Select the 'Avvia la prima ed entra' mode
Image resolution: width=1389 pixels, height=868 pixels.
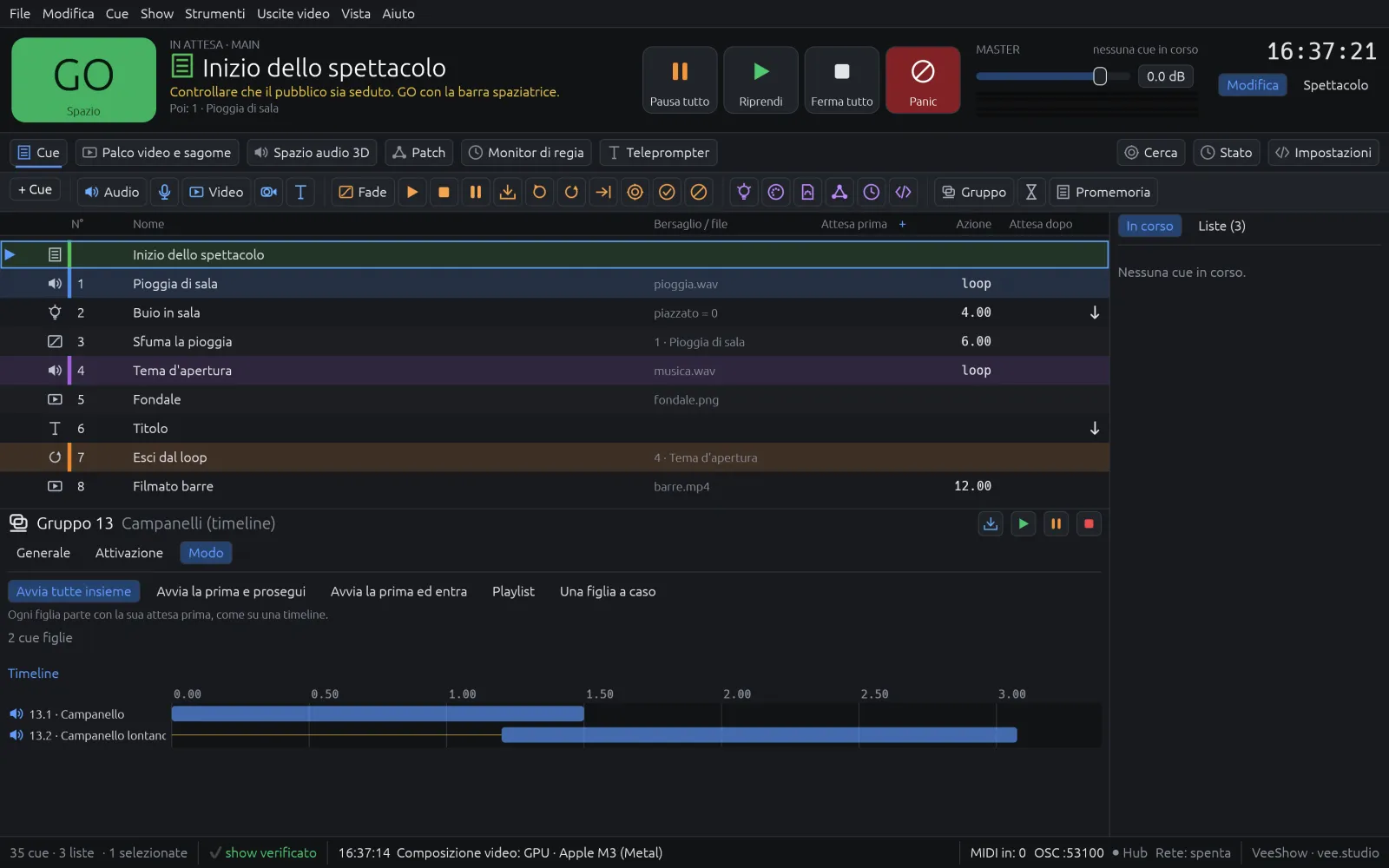click(x=398, y=591)
